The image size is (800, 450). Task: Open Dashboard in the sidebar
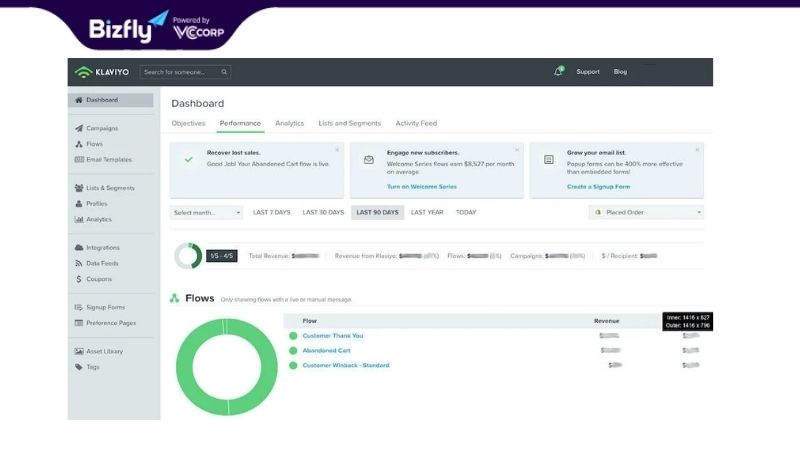point(111,100)
